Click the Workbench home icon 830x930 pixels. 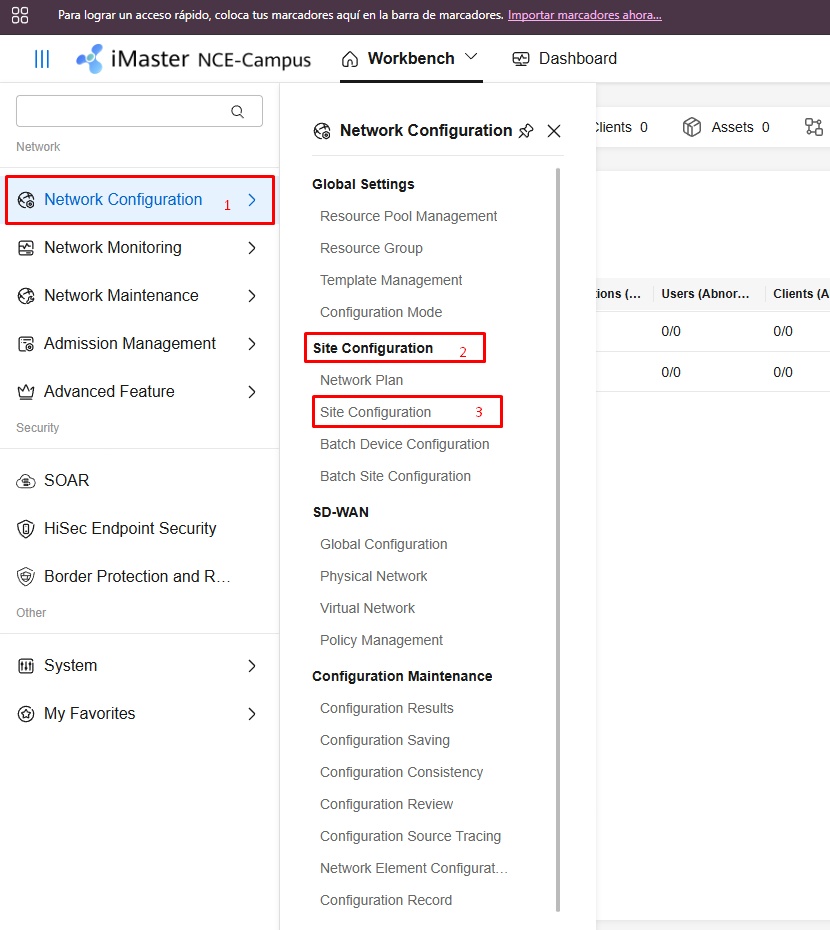click(350, 59)
